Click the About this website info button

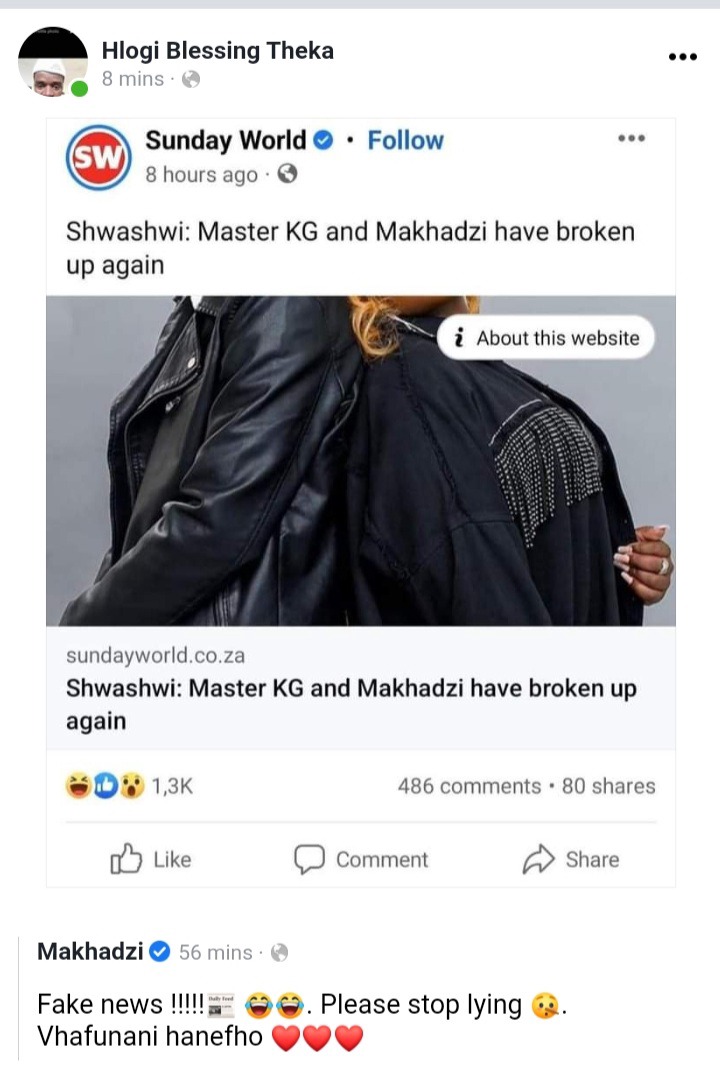click(x=546, y=338)
